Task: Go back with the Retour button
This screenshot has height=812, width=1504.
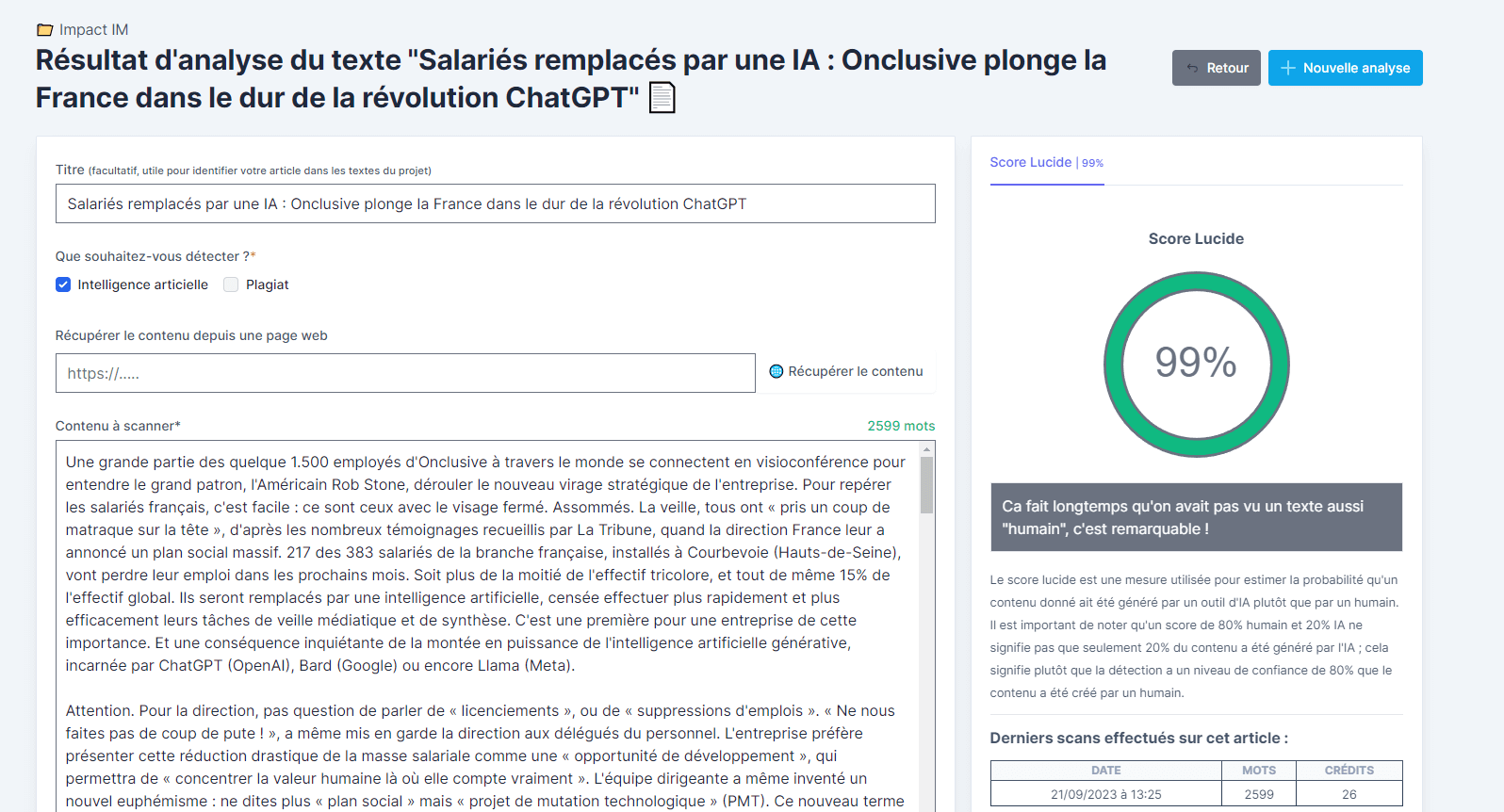Action: pos(1217,68)
